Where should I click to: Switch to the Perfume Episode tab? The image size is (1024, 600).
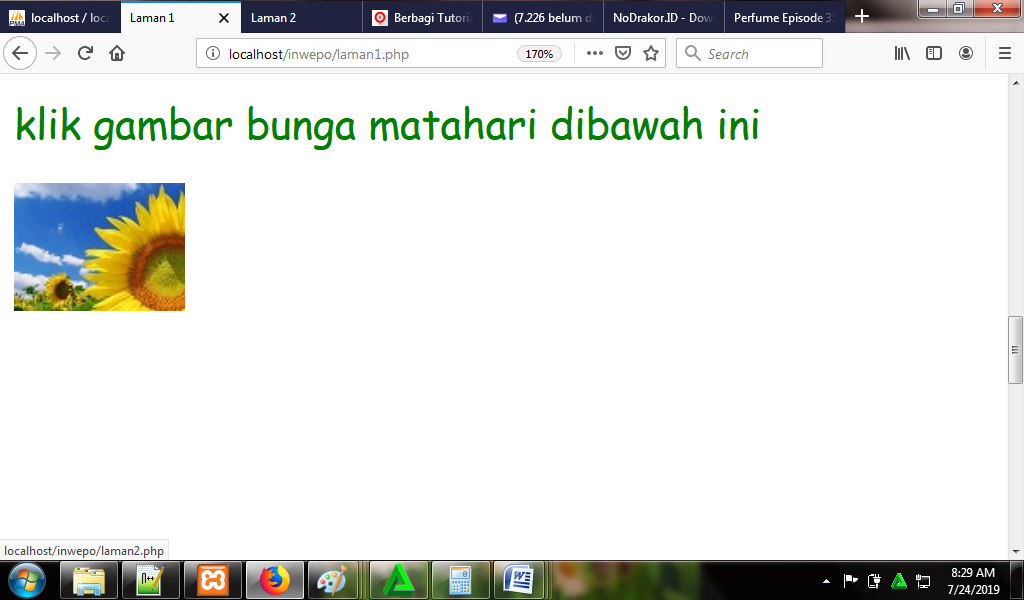pyautogui.click(x=784, y=17)
